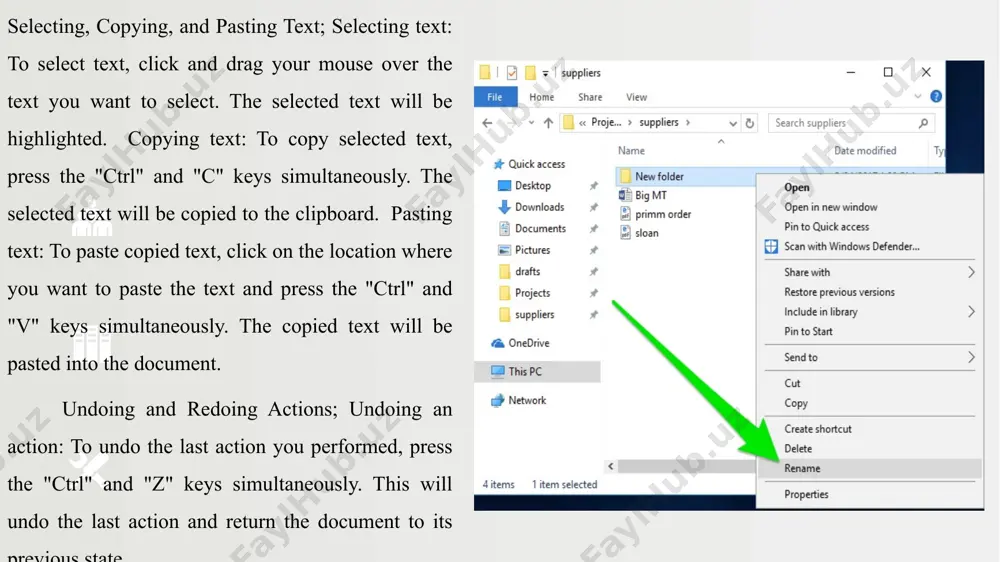Choose Copy from the context menu
This screenshot has width=1000, height=562.
796,403
